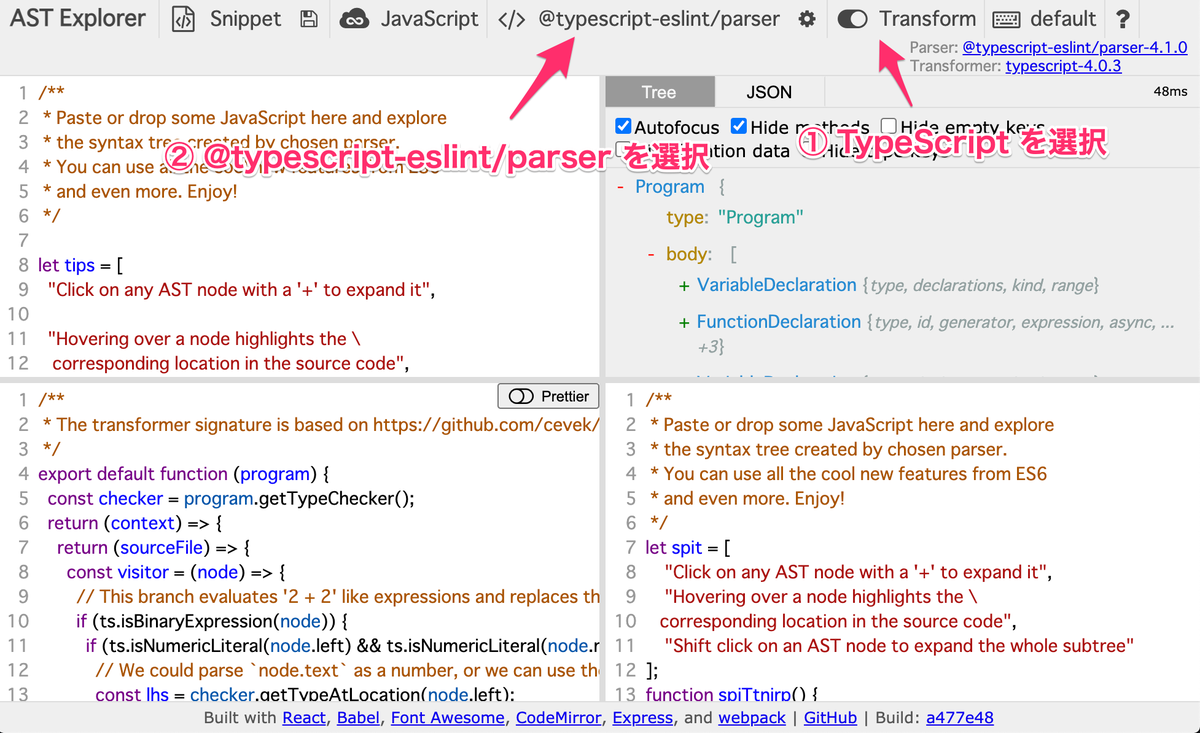
Task: Click the 'if (ts.isBinaryExpression(node)) {' line
Action: point(212,621)
